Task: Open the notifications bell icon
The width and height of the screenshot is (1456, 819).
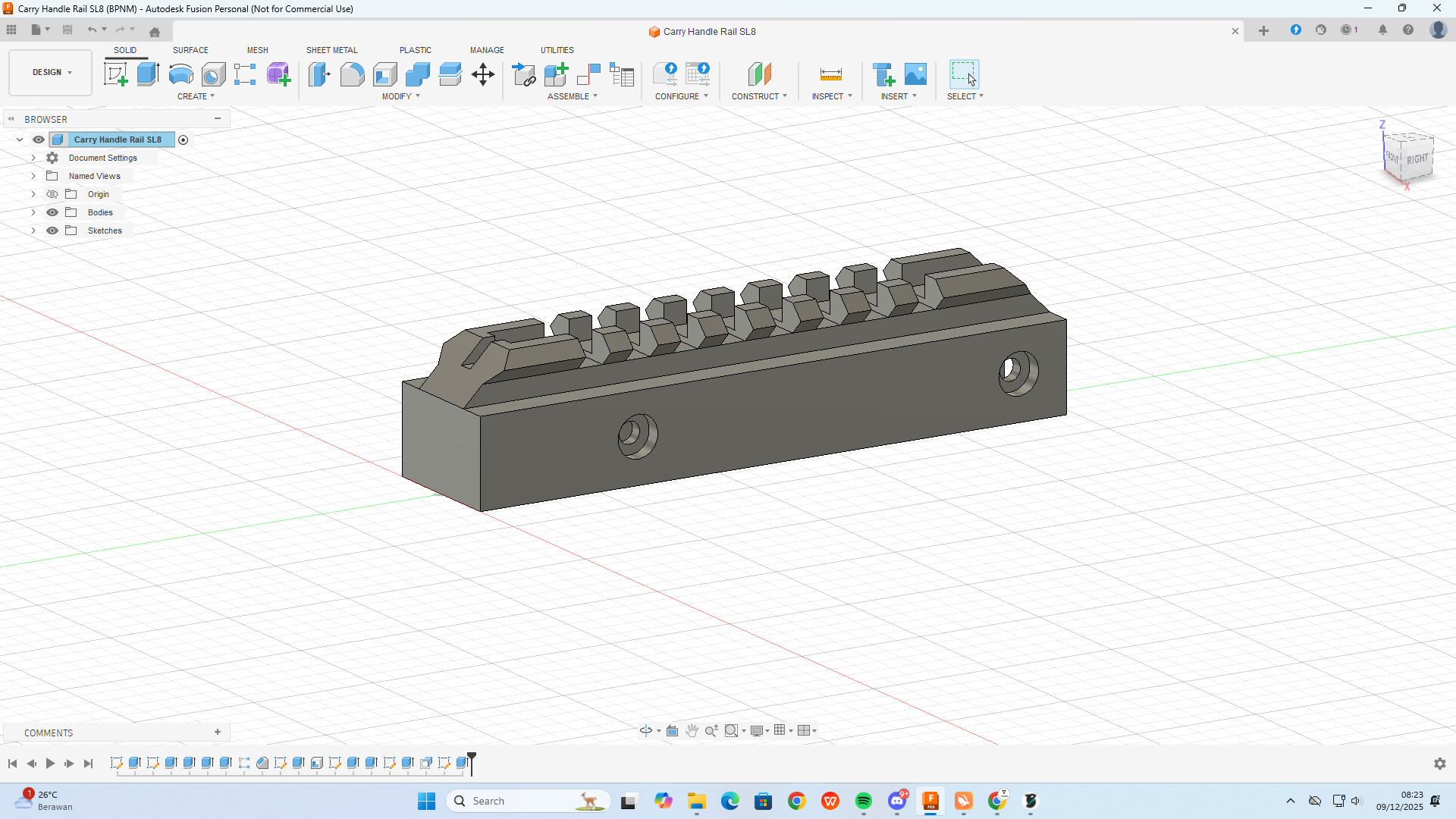Action: point(1382,30)
